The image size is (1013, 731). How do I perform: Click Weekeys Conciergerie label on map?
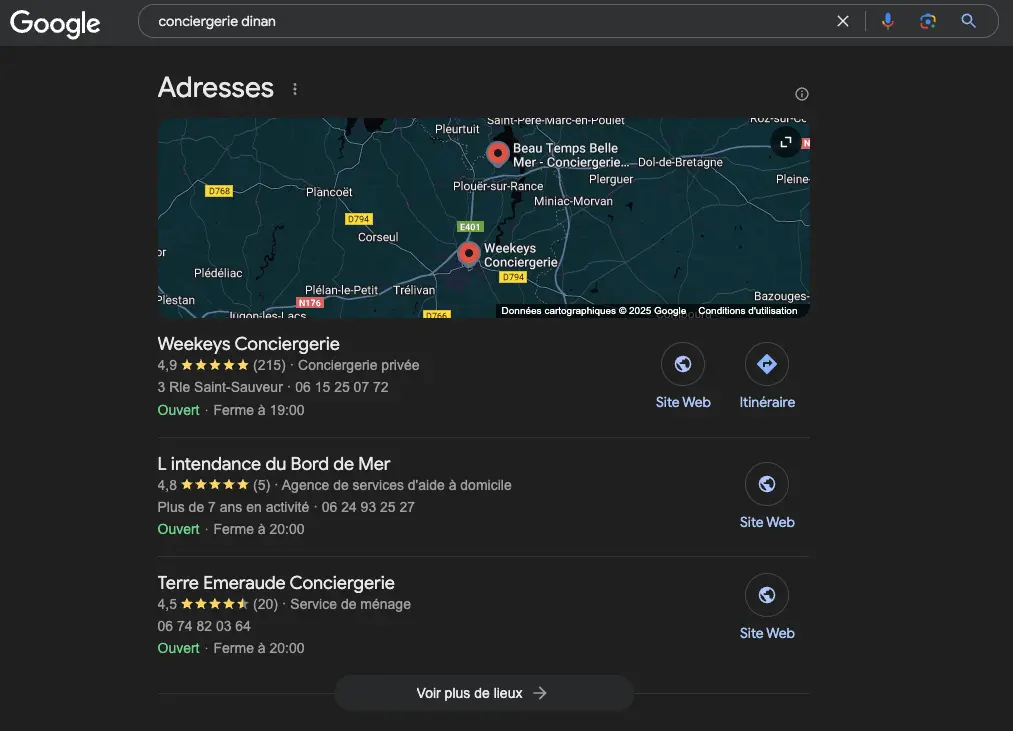tap(521, 255)
